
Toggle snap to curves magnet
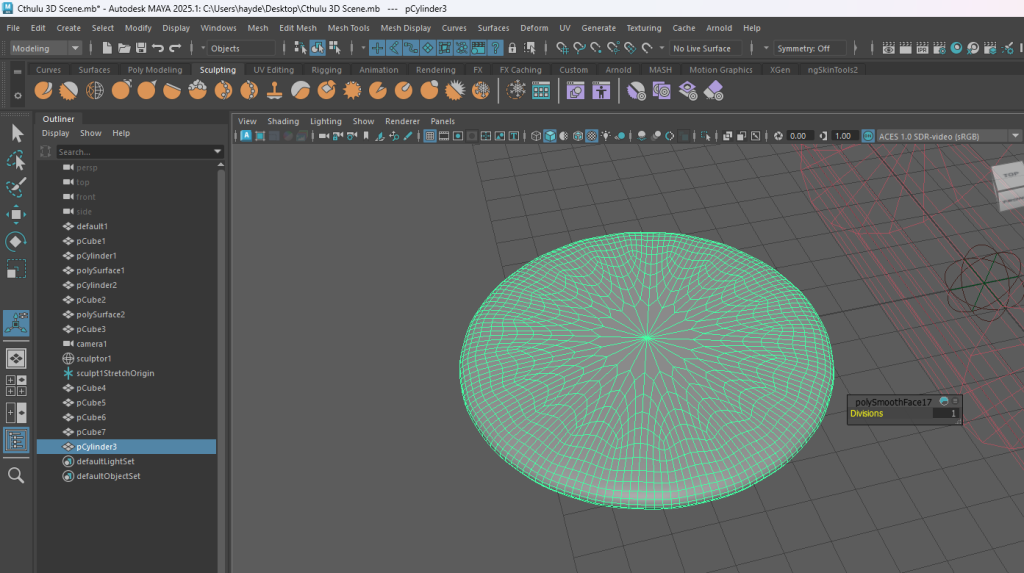pyautogui.click(x=579, y=48)
